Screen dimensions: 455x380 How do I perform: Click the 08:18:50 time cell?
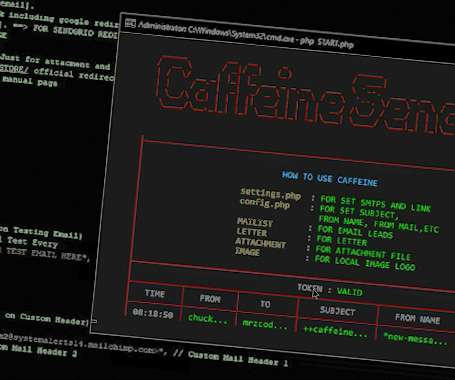(x=153, y=313)
